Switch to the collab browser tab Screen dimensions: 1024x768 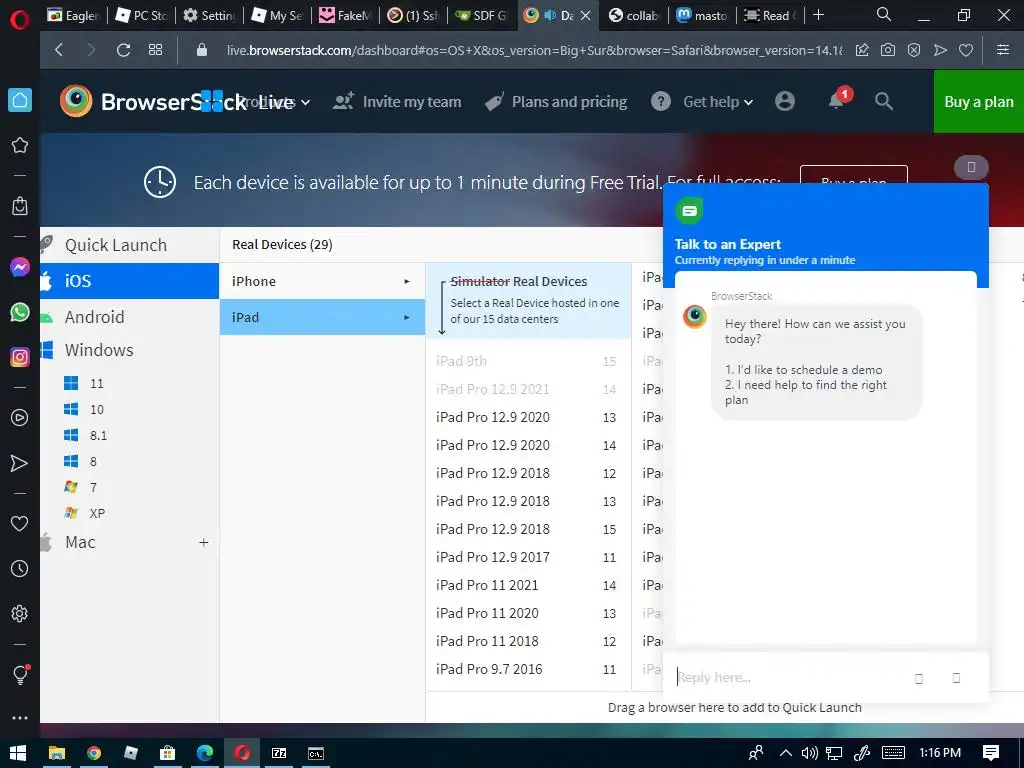(634, 15)
